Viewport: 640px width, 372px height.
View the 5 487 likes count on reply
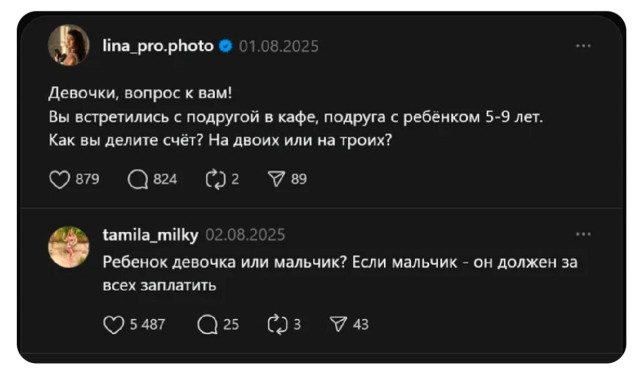click(x=147, y=325)
